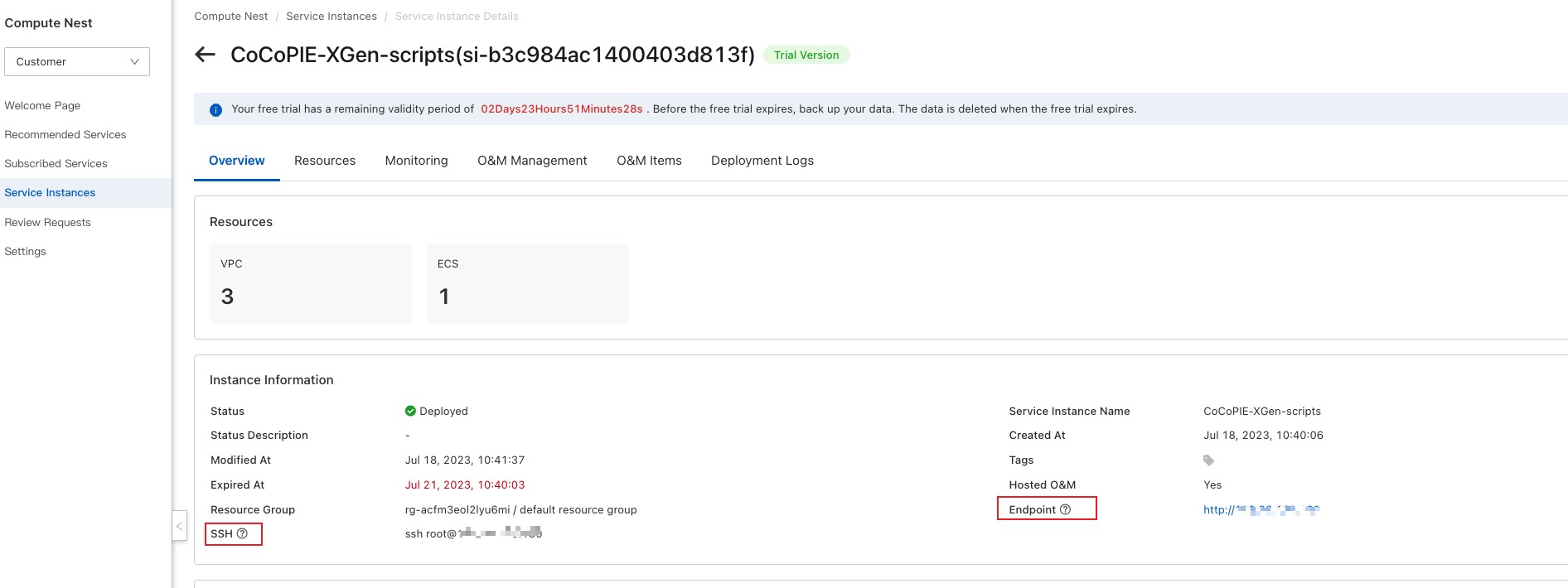Click the Created At timestamp 10:40:06
The image size is (1568, 588).
point(1263,435)
